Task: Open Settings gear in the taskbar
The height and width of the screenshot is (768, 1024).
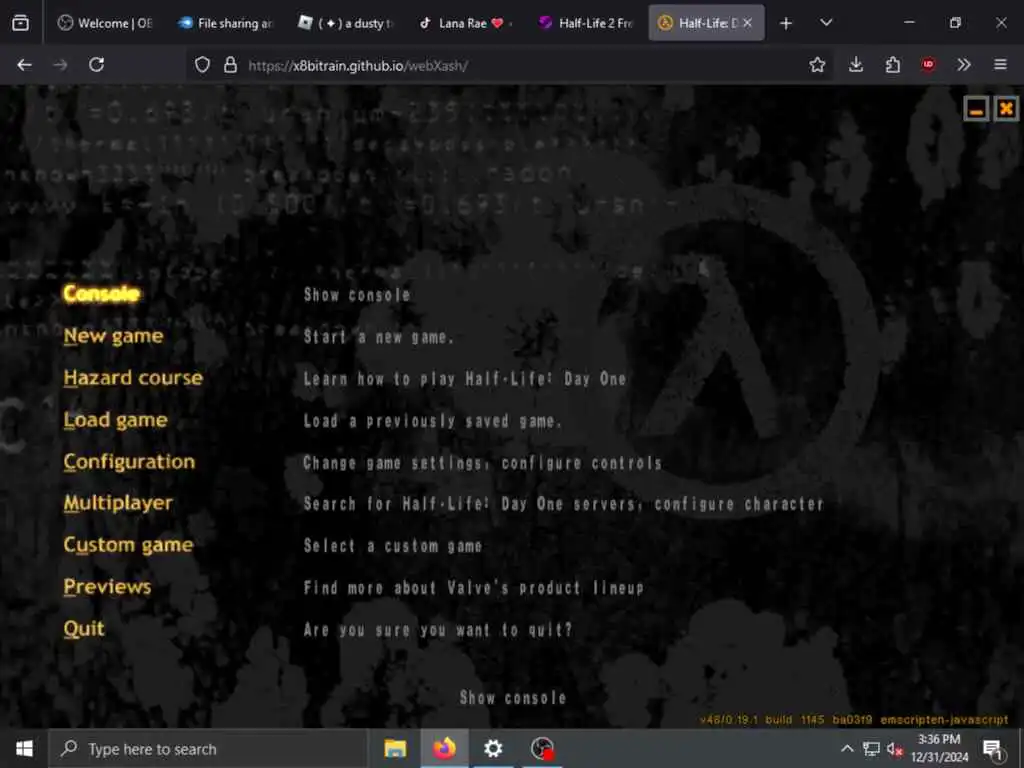Action: pos(493,748)
